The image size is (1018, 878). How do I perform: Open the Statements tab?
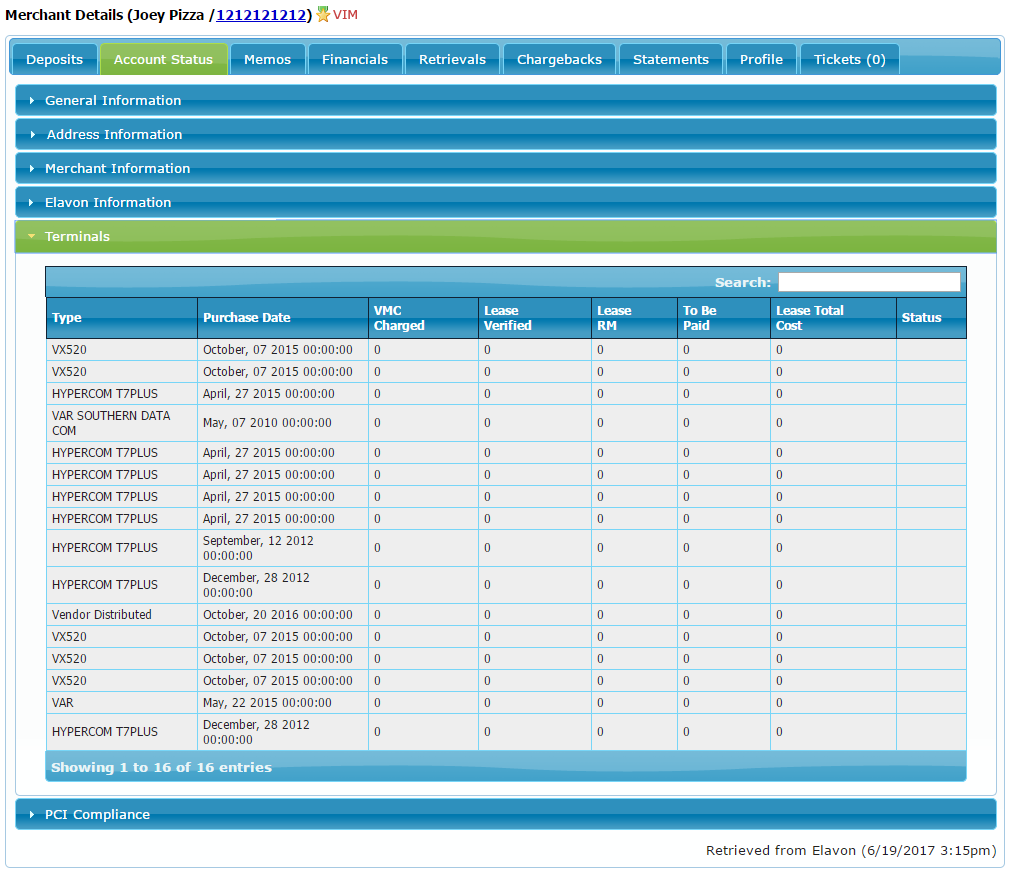(x=671, y=59)
